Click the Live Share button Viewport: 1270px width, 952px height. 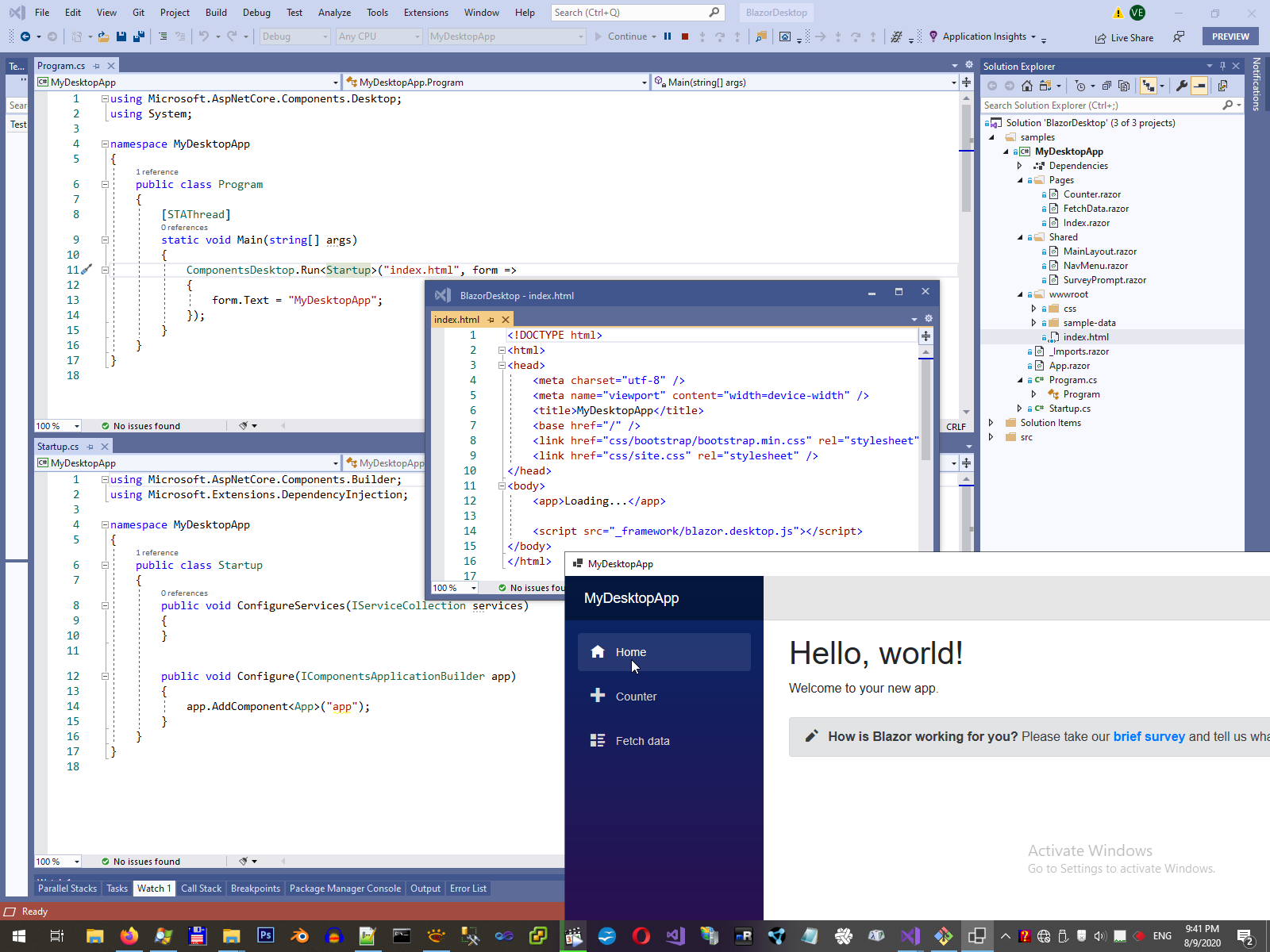1124,37
